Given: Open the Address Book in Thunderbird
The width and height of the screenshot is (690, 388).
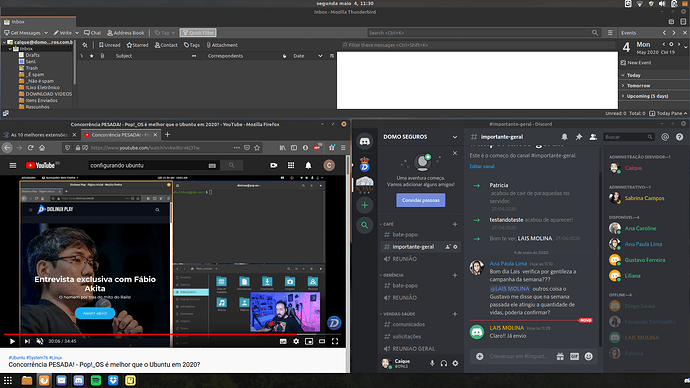Looking at the screenshot, I should pyautogui.click(x=126, y=33).
